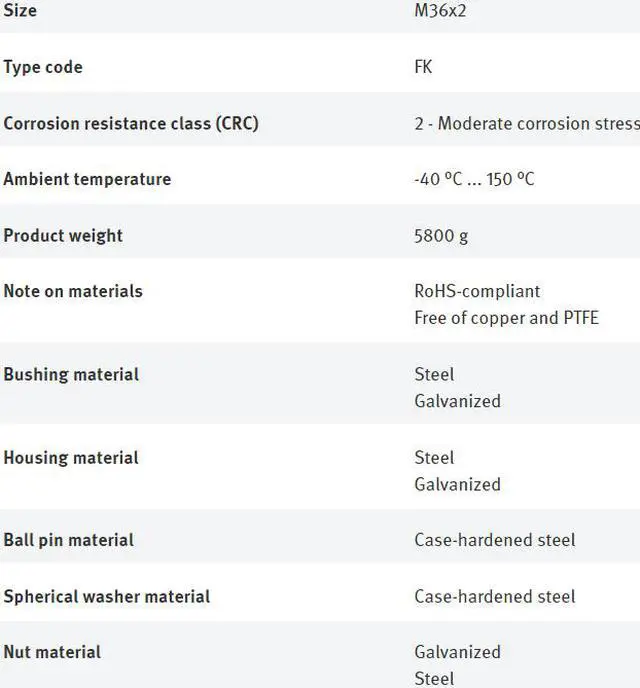Click the Ball pin material label
The width and height of the screenshot is (640, 688).
pos(68,539)
